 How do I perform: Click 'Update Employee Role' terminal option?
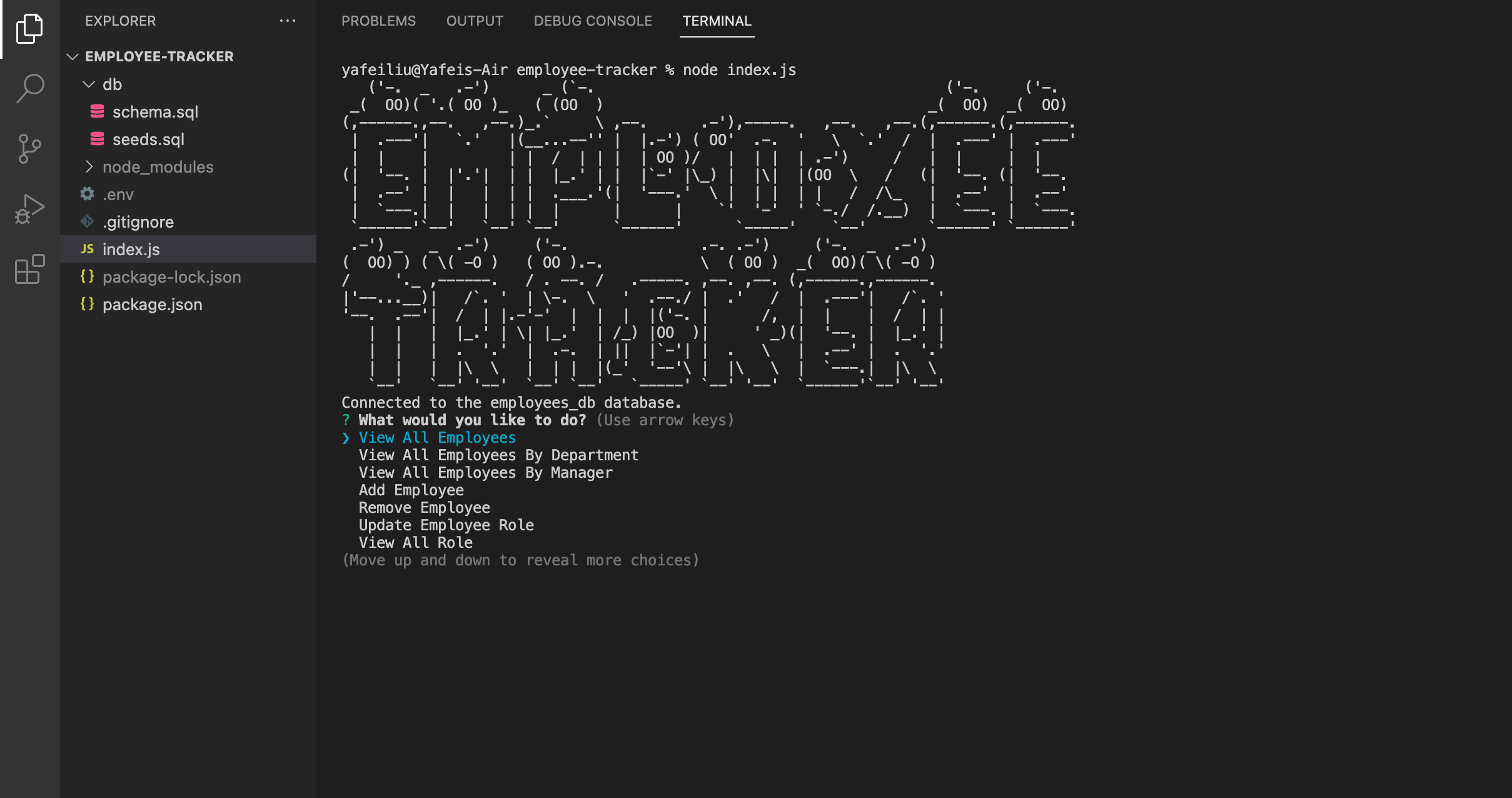tap(446, 525)
